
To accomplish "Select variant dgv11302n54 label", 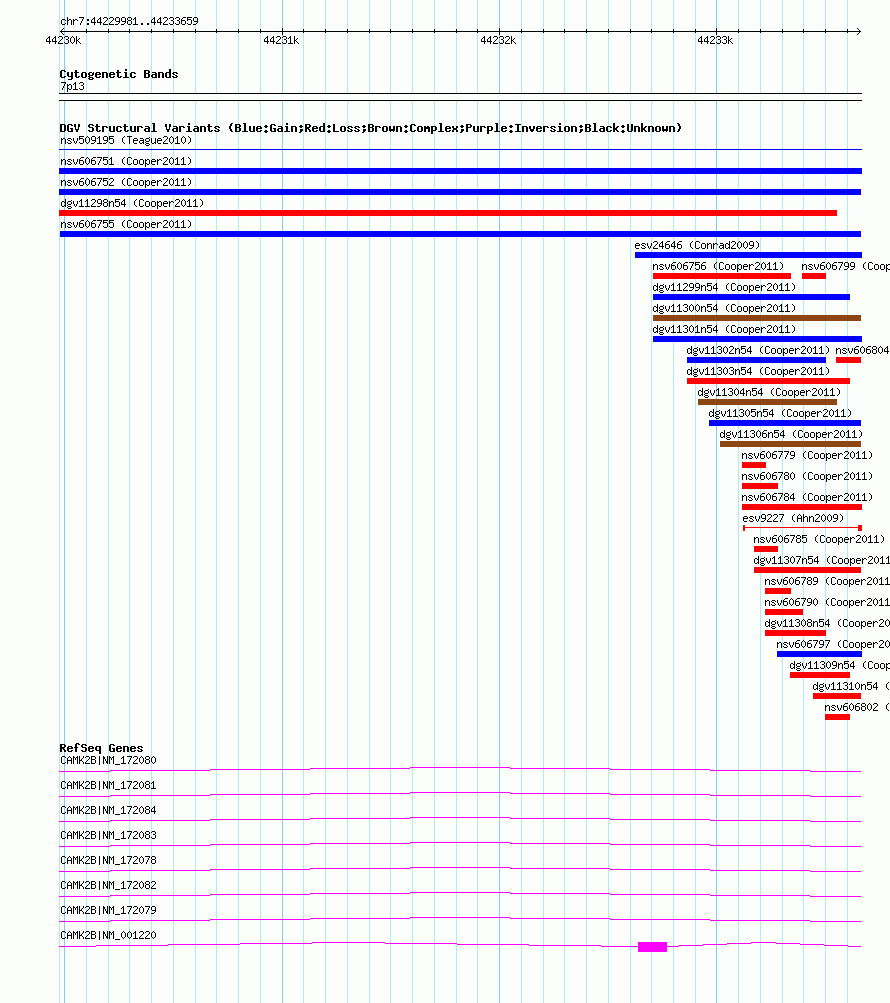I will (x=758, y=350).
